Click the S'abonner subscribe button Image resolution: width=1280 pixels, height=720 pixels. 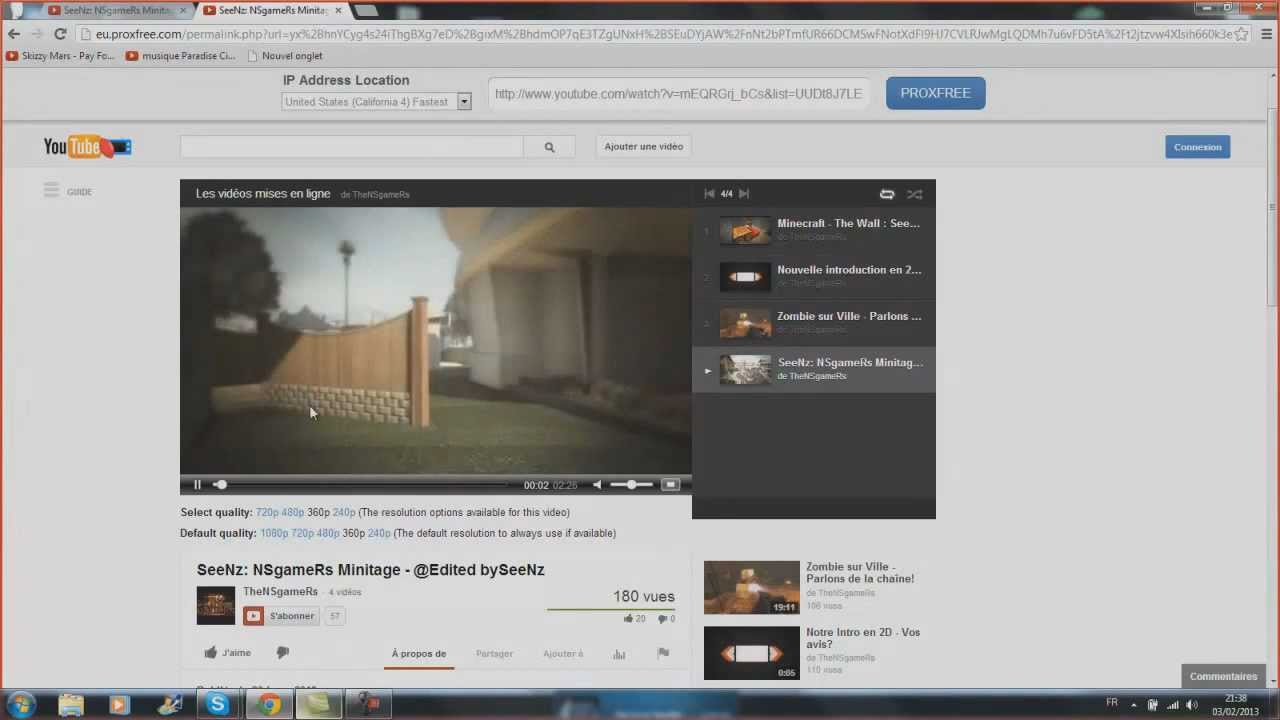pos(281,616)
